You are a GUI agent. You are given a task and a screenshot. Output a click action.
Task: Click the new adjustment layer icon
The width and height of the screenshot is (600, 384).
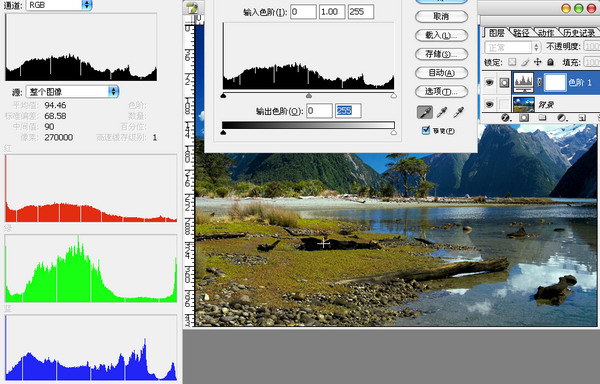[x=562, y=118]
